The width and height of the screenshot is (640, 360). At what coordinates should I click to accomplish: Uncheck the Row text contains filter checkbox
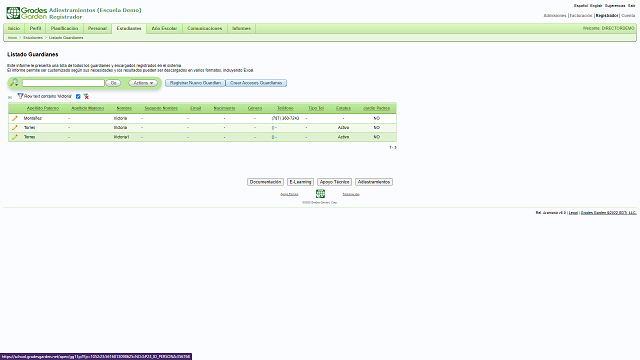click(x=78, y=96)
